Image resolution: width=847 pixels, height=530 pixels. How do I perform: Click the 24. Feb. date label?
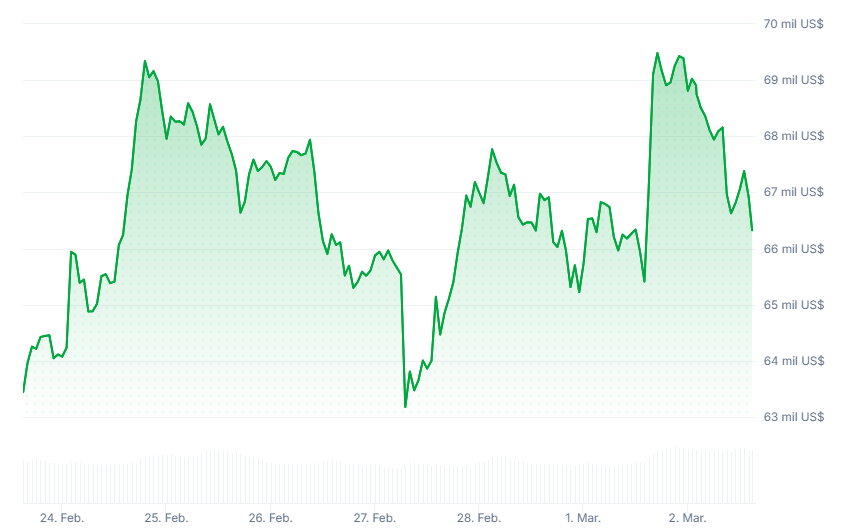click(62, 518)
